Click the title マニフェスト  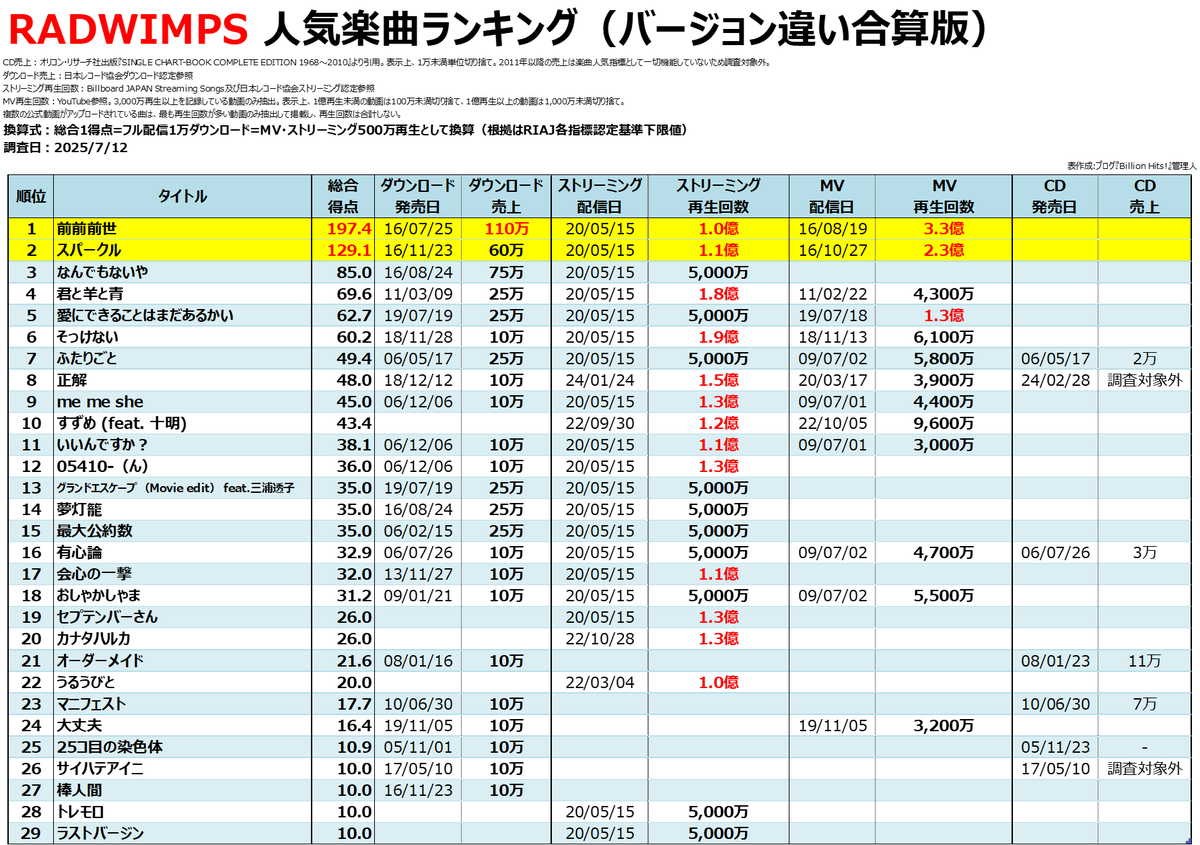click(92, 703)
